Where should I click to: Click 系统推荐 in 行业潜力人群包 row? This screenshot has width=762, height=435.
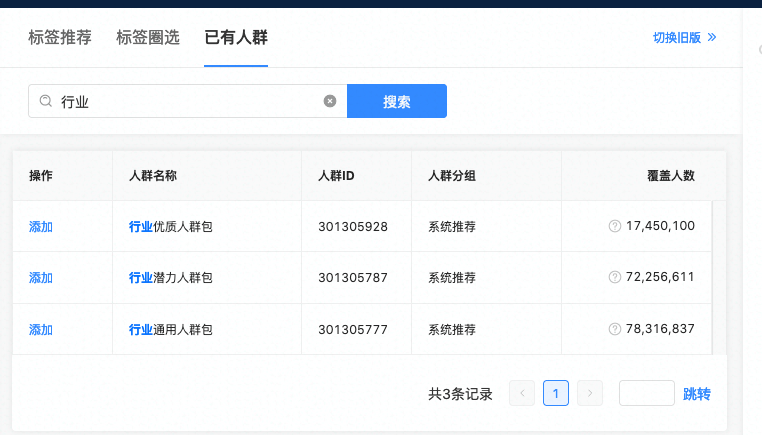click(452, 278)
